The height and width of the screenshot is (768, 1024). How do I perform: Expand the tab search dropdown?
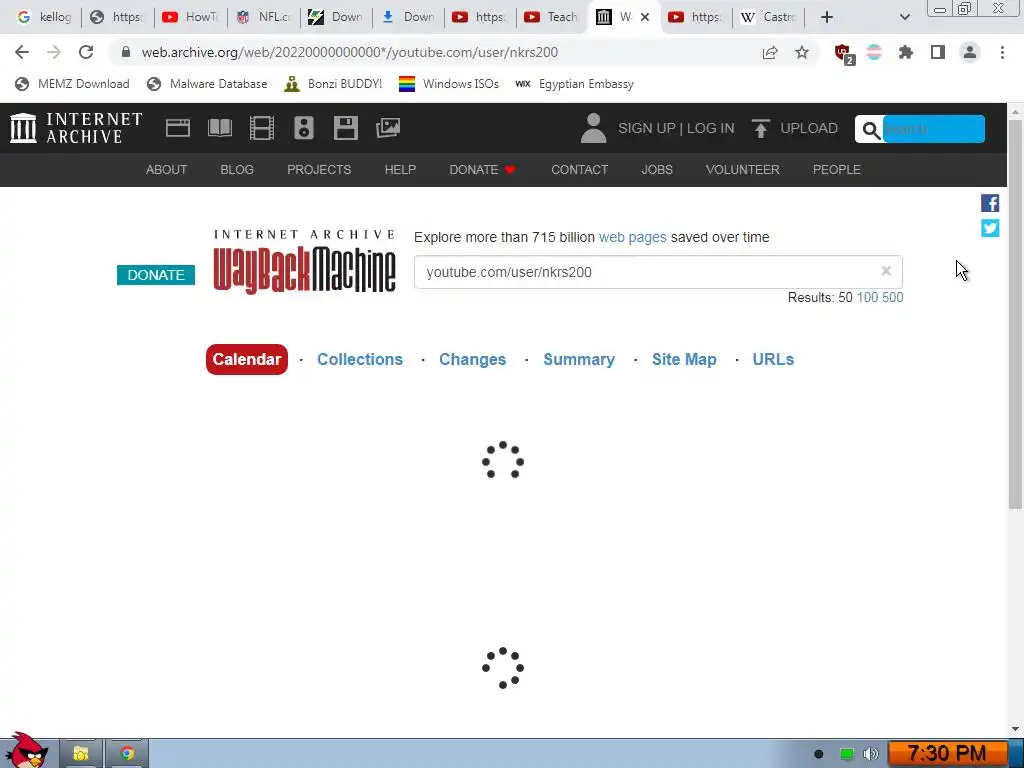(904, 17)
